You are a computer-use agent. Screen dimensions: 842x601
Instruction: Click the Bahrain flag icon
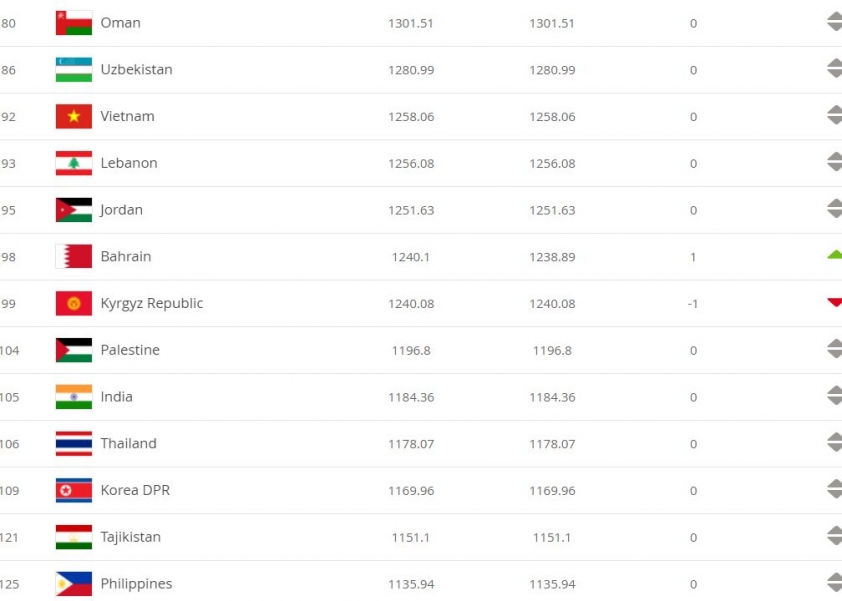(74, 257)
